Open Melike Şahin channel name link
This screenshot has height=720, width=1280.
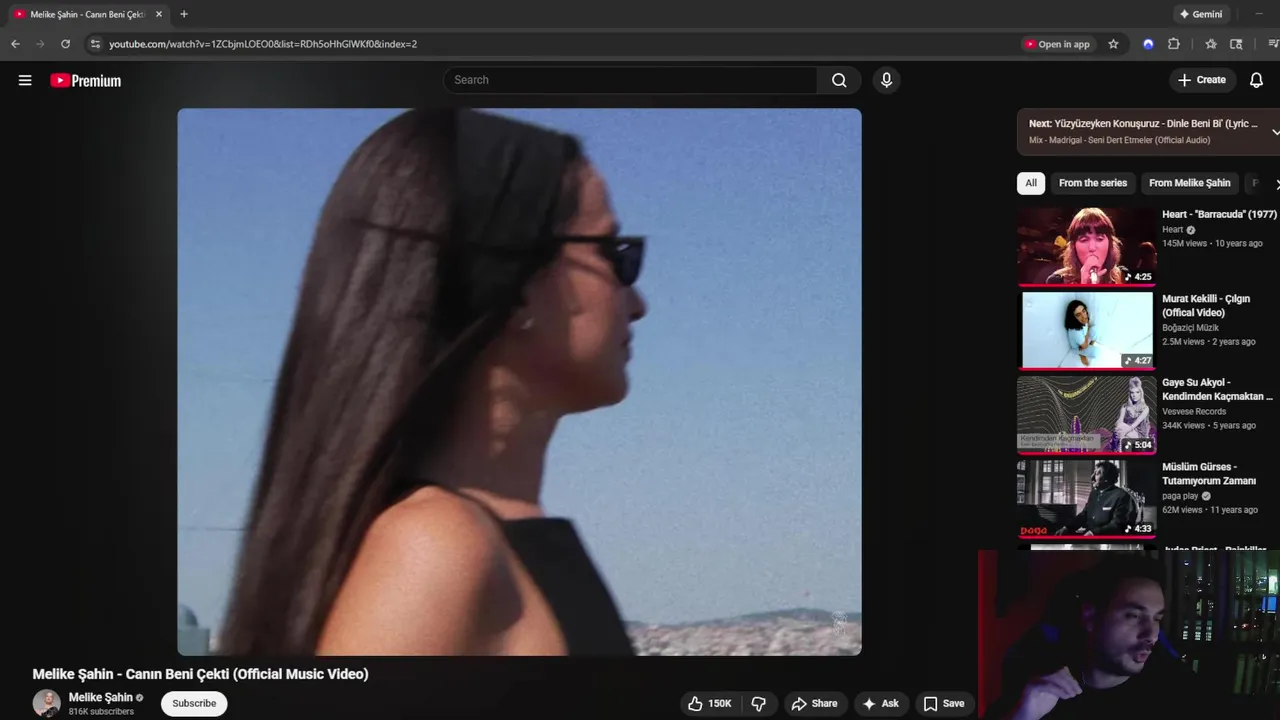[100, 697]
